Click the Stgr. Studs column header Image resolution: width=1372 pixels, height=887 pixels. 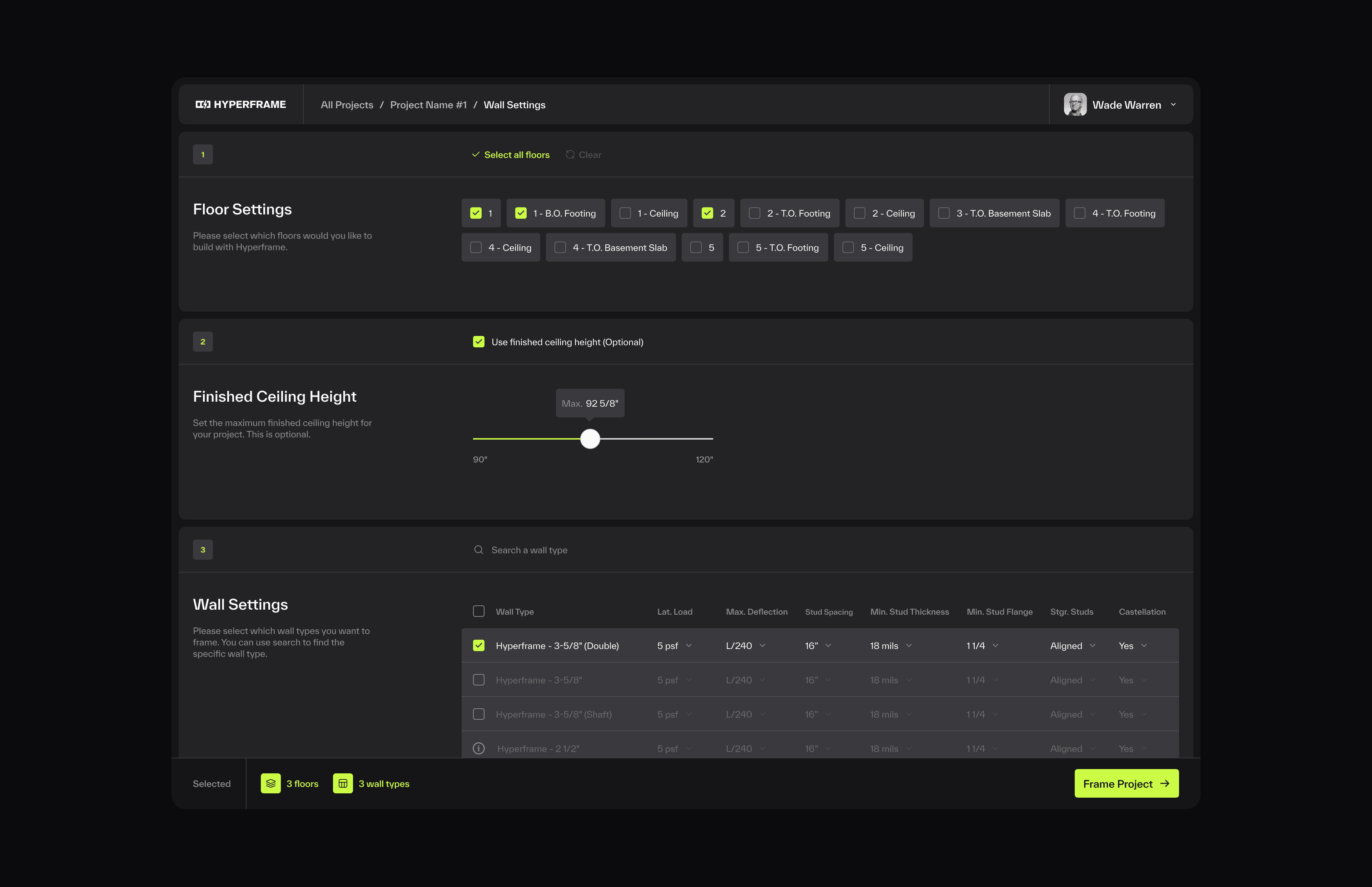coord(1072,612)
